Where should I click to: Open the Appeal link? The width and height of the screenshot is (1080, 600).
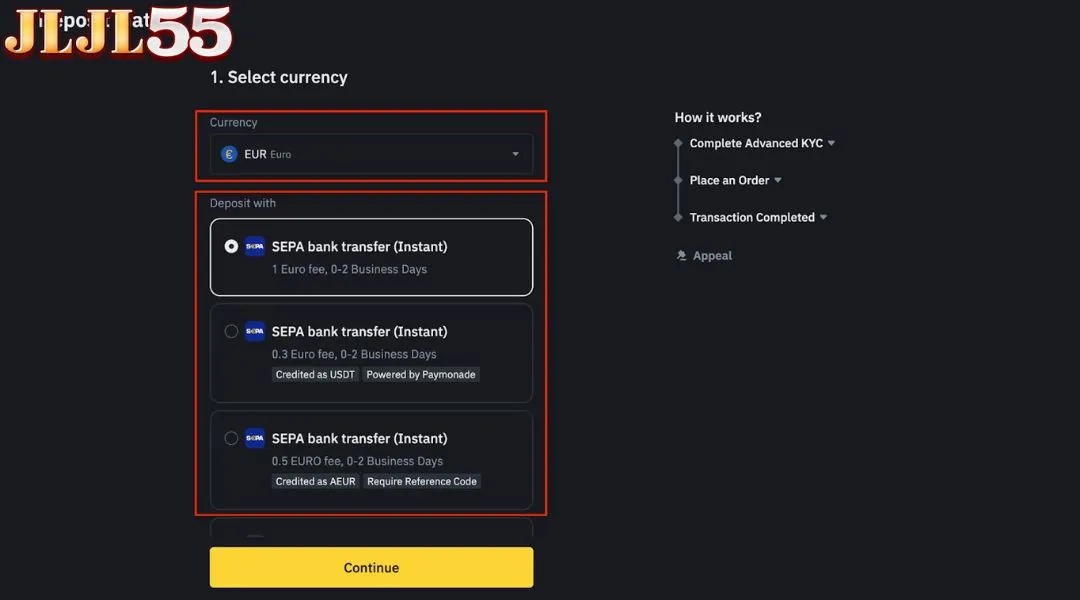pos(710,255)
